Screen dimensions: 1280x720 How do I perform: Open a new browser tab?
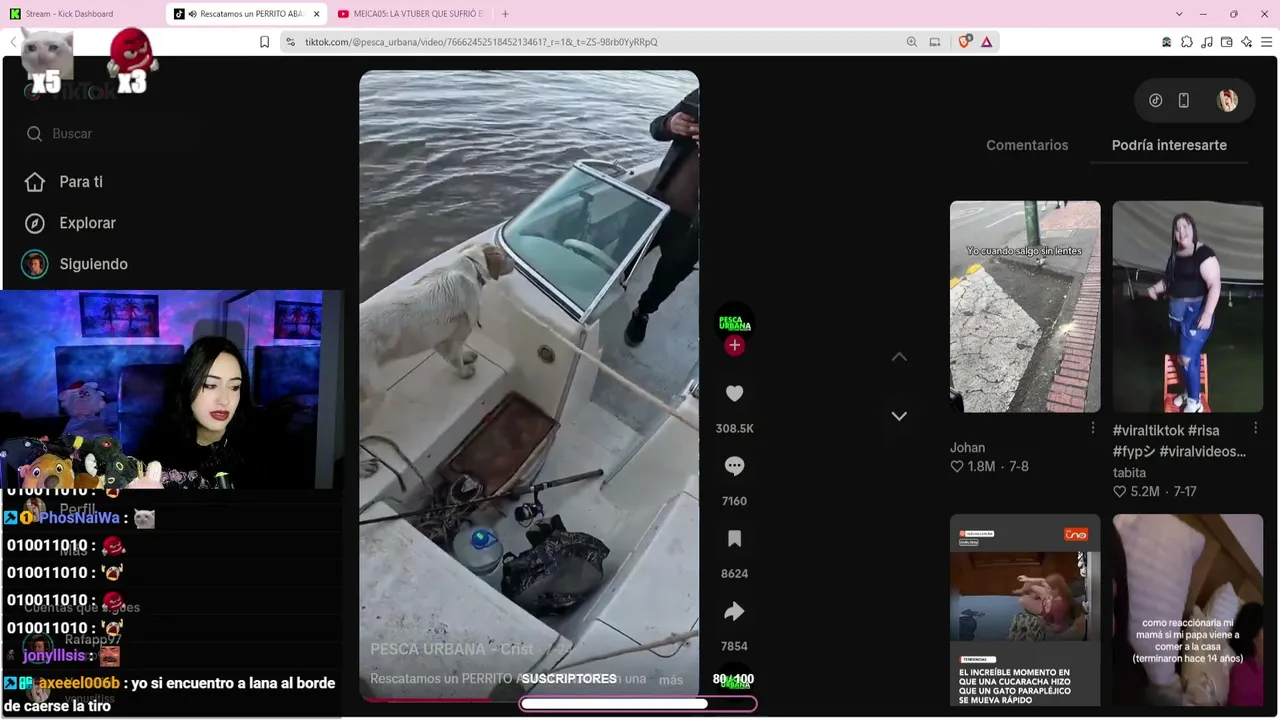coord(505,14)
